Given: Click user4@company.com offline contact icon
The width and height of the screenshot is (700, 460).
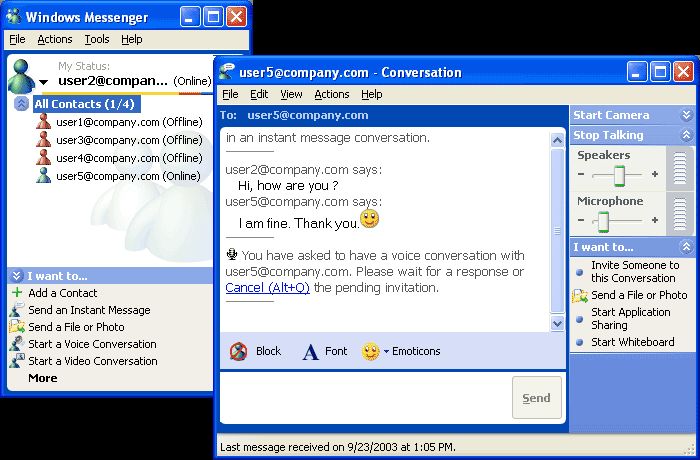Looking at the screenshot, I should pos(43,157).
